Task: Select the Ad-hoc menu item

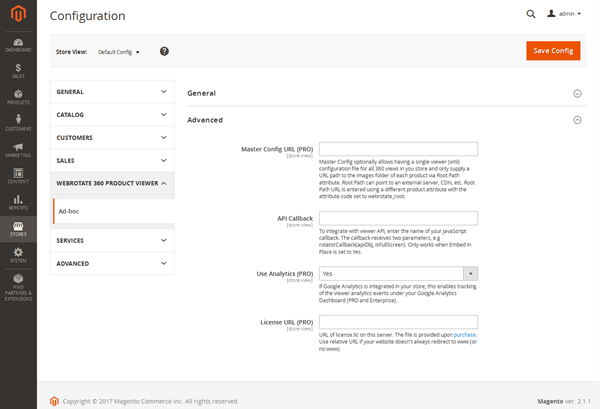Action: pos(70,211)
